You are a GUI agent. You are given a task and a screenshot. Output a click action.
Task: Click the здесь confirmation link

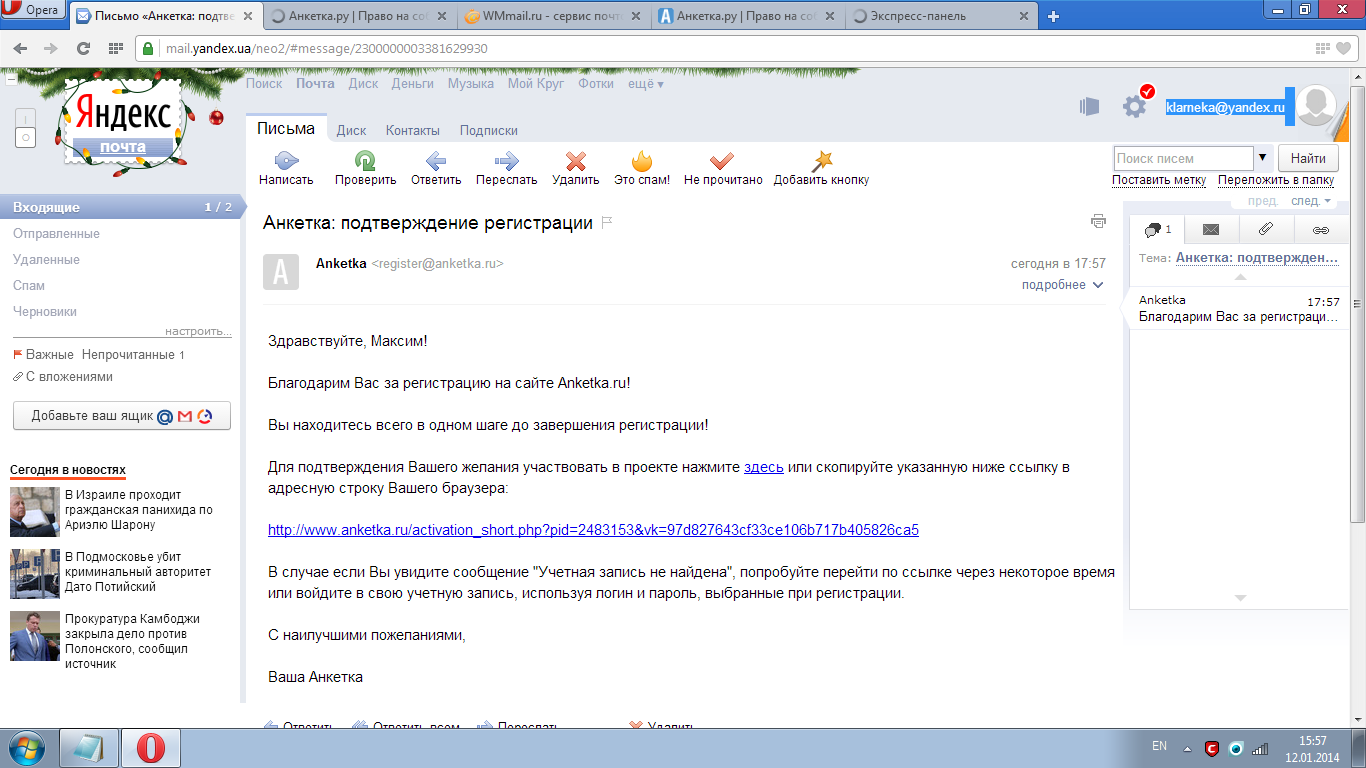click(x=764, y=467)
